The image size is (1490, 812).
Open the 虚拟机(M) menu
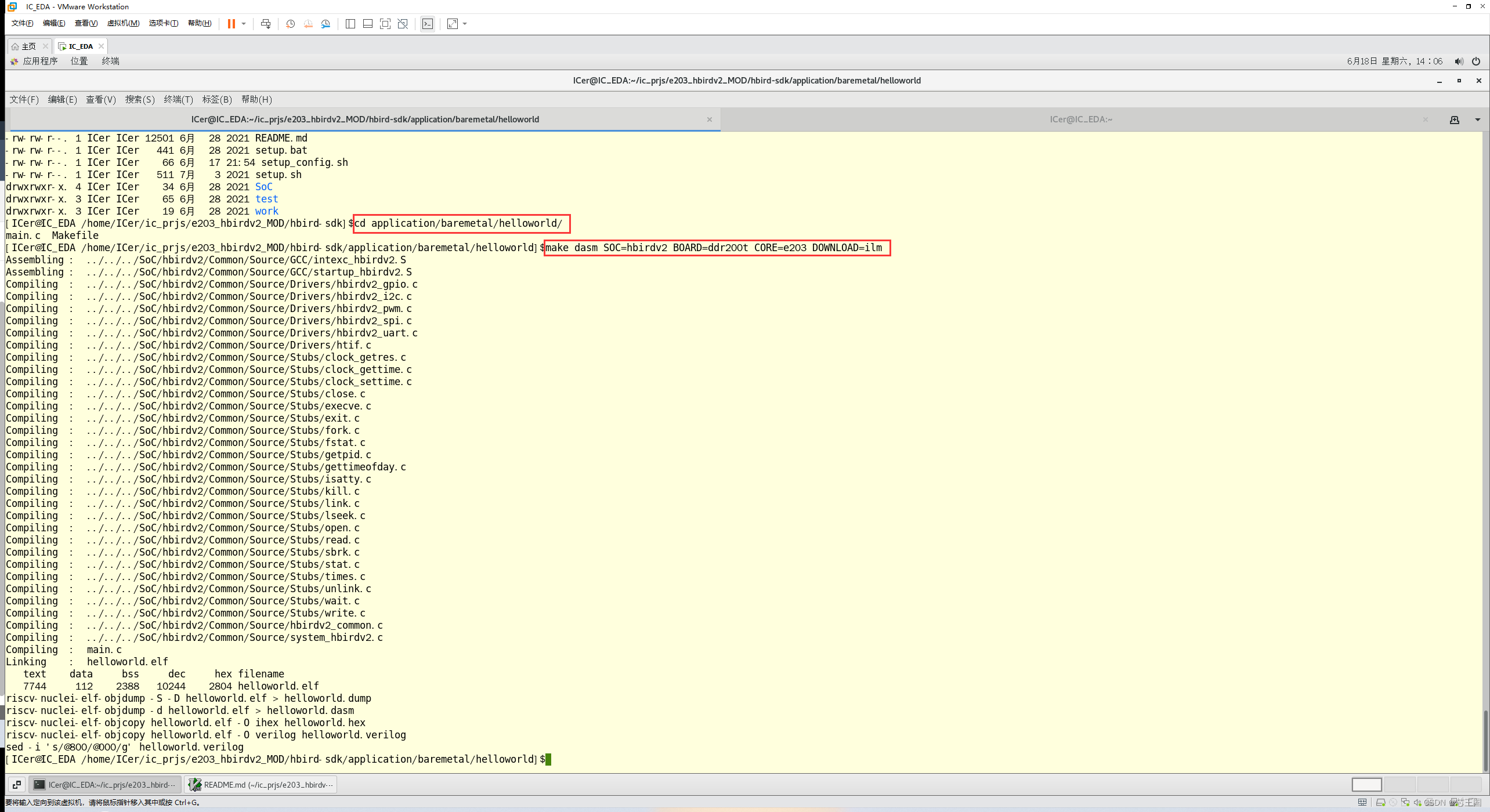click(x=123, y=23)
